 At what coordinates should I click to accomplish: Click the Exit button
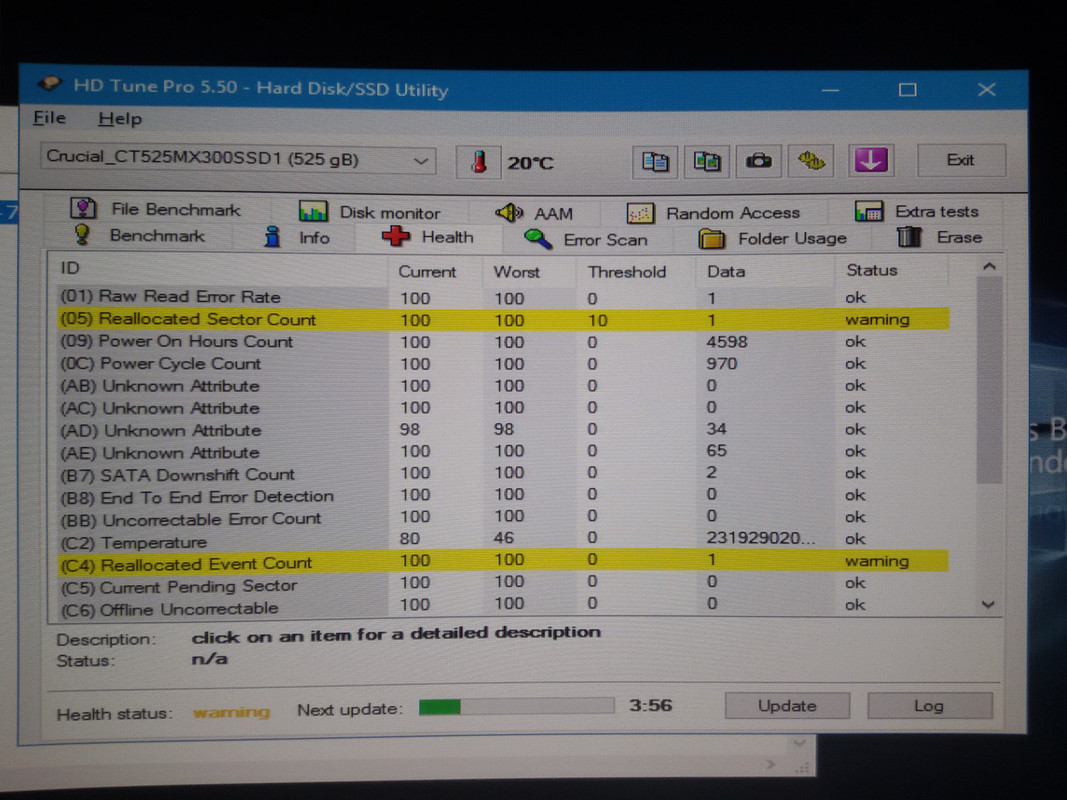[961, 160]
